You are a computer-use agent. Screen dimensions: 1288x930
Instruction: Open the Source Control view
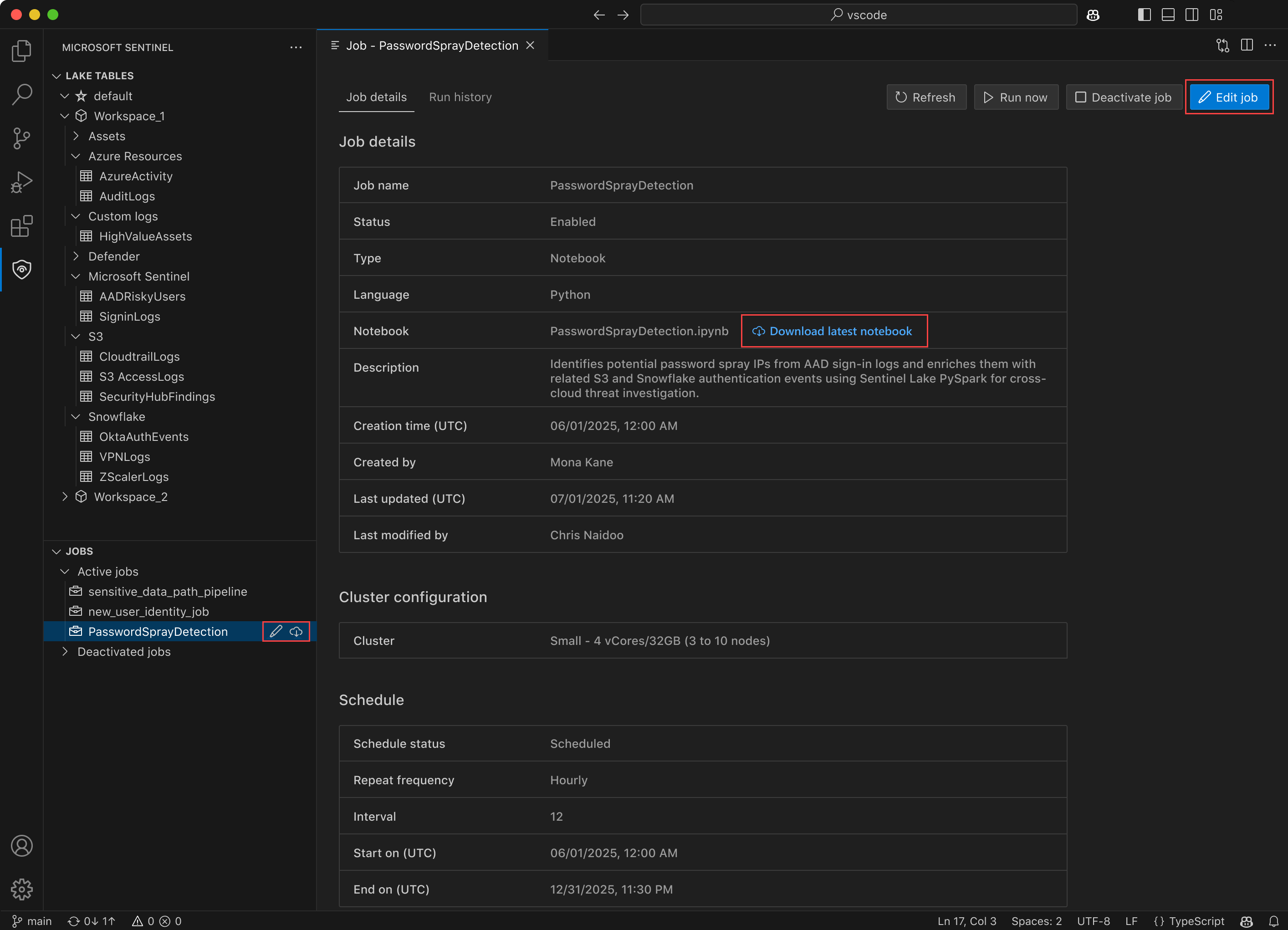click(21, 138)
